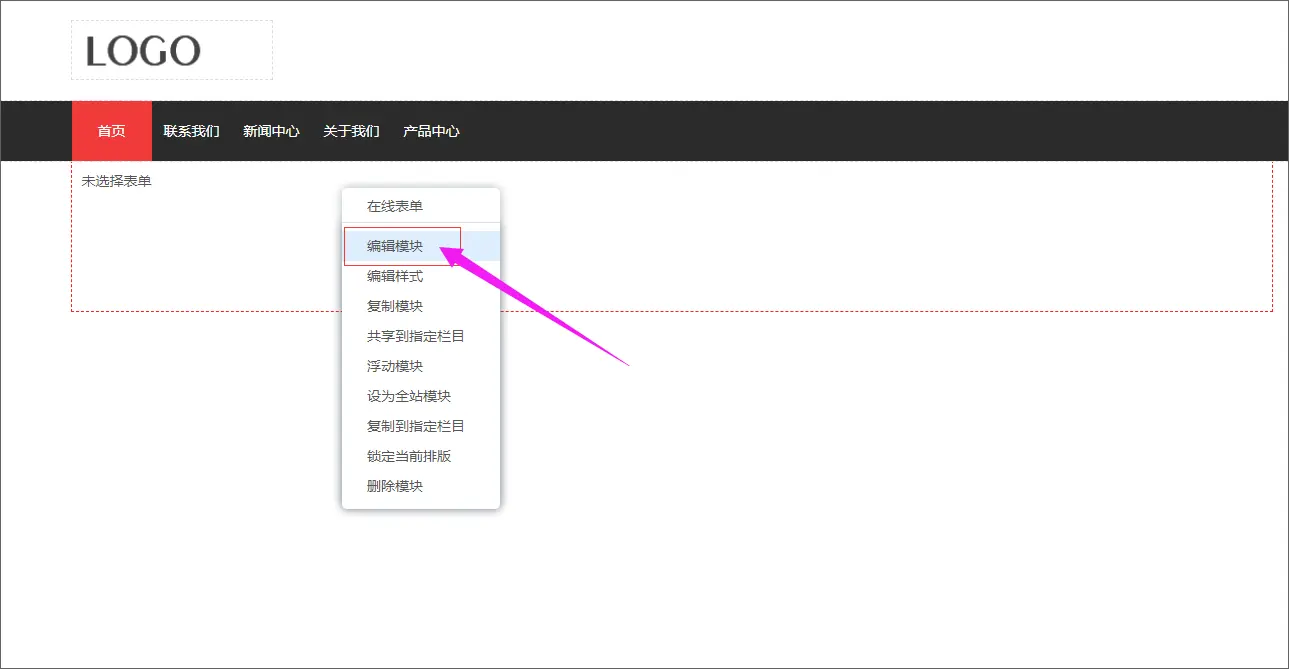Choose 浮动模块 from the menu
Image resolution: width=1289 pixels, height=669 pixels.
click(395, 366)
